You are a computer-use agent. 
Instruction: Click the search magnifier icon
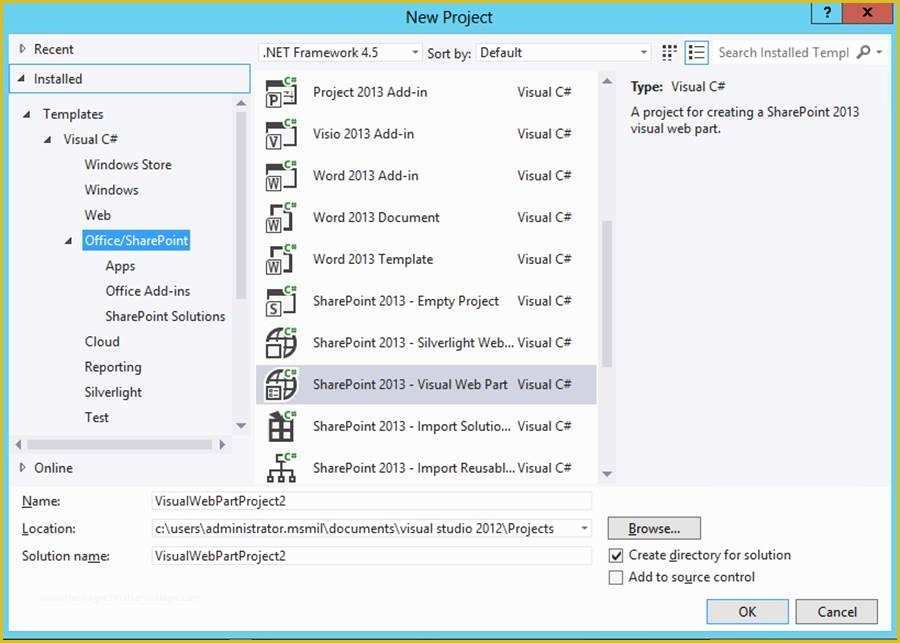point(863,52)
